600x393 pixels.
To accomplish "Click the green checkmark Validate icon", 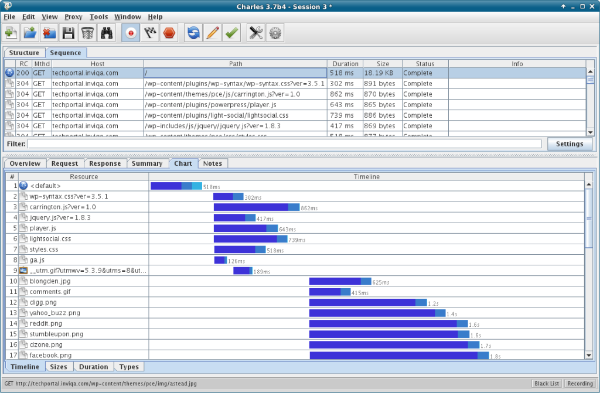I will point(232,33).
